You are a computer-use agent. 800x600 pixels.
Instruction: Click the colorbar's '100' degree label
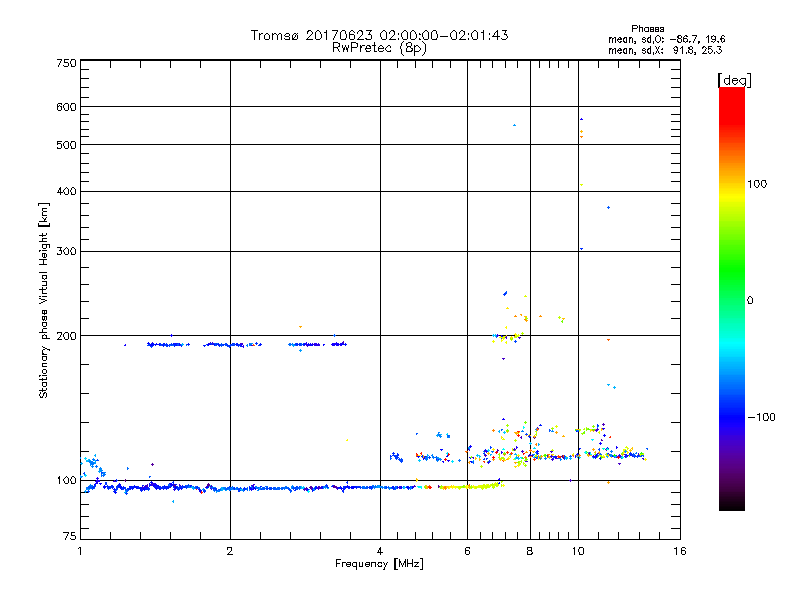(757, 184)
